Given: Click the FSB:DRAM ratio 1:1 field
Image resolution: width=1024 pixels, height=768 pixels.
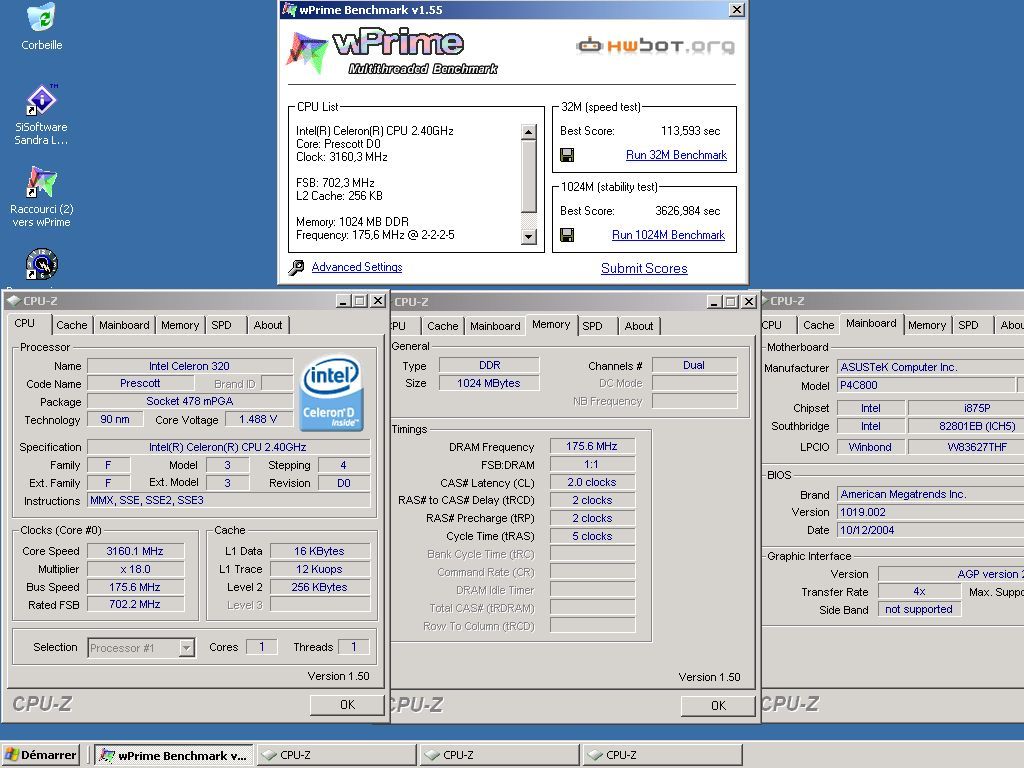Looking at the screenshot, I should [x=592, y=464].
